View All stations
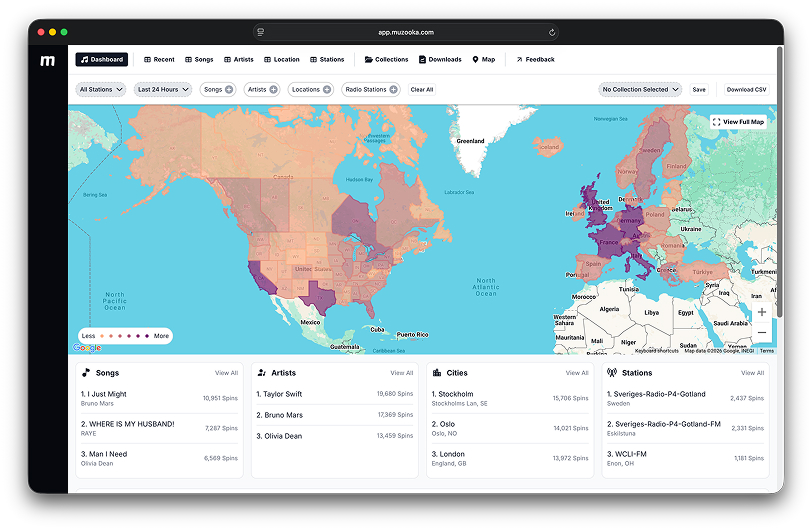The height and width of the screenshot is (531, 812). pyautogui.click(x=752, y=373)
